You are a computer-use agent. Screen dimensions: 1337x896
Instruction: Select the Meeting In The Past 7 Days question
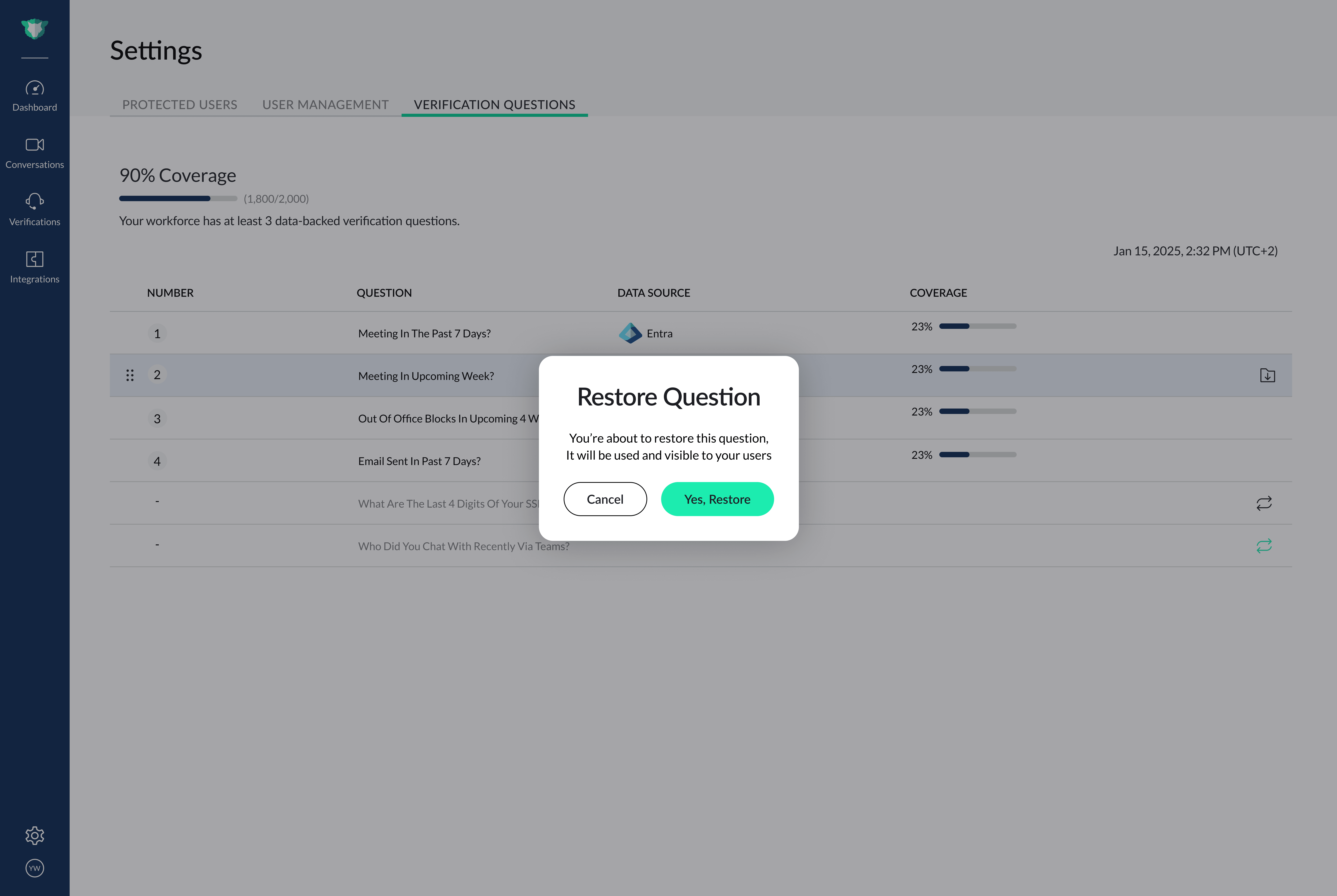click(424, 333)
